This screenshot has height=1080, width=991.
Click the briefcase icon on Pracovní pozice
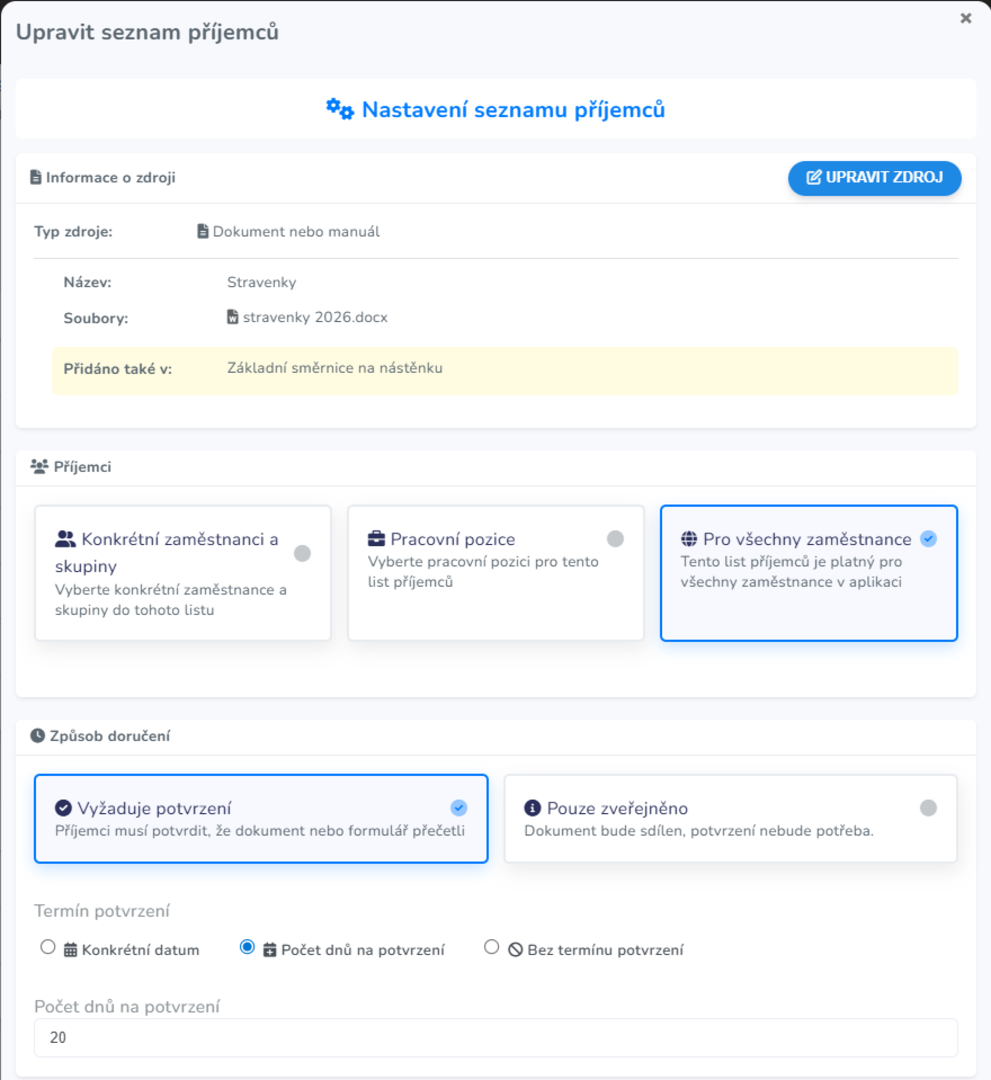(377, 539)
